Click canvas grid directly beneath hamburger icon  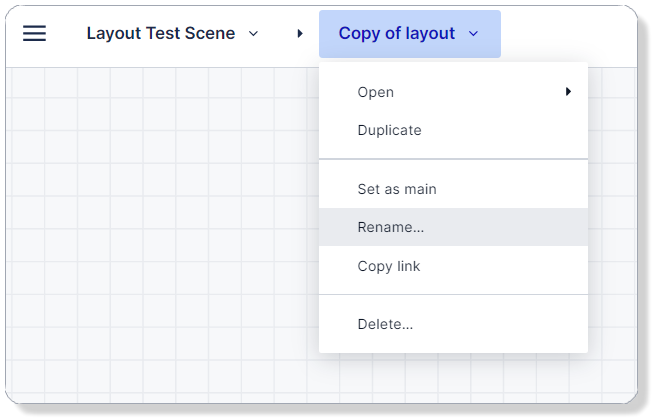[x=34, y=110]
